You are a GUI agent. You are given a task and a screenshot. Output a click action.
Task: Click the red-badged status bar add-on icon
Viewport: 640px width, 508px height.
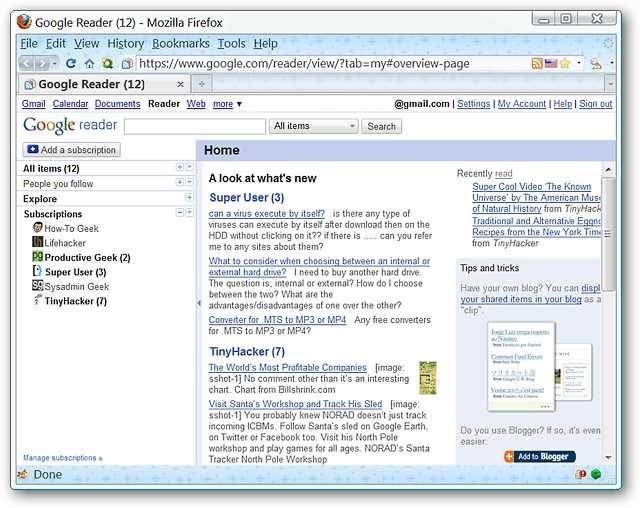(x=580, y=474)
